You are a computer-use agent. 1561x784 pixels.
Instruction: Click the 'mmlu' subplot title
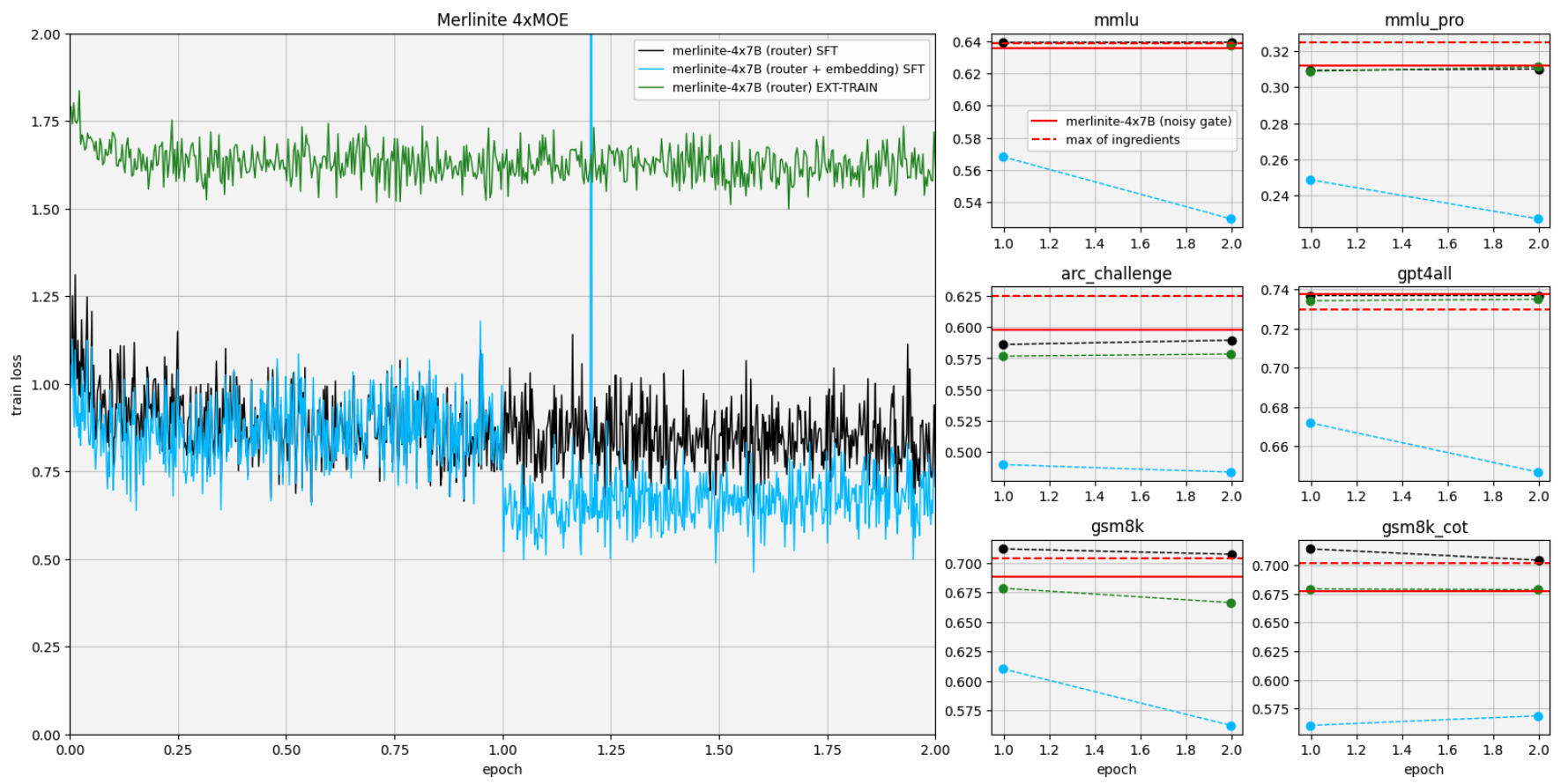[1117, 19]
